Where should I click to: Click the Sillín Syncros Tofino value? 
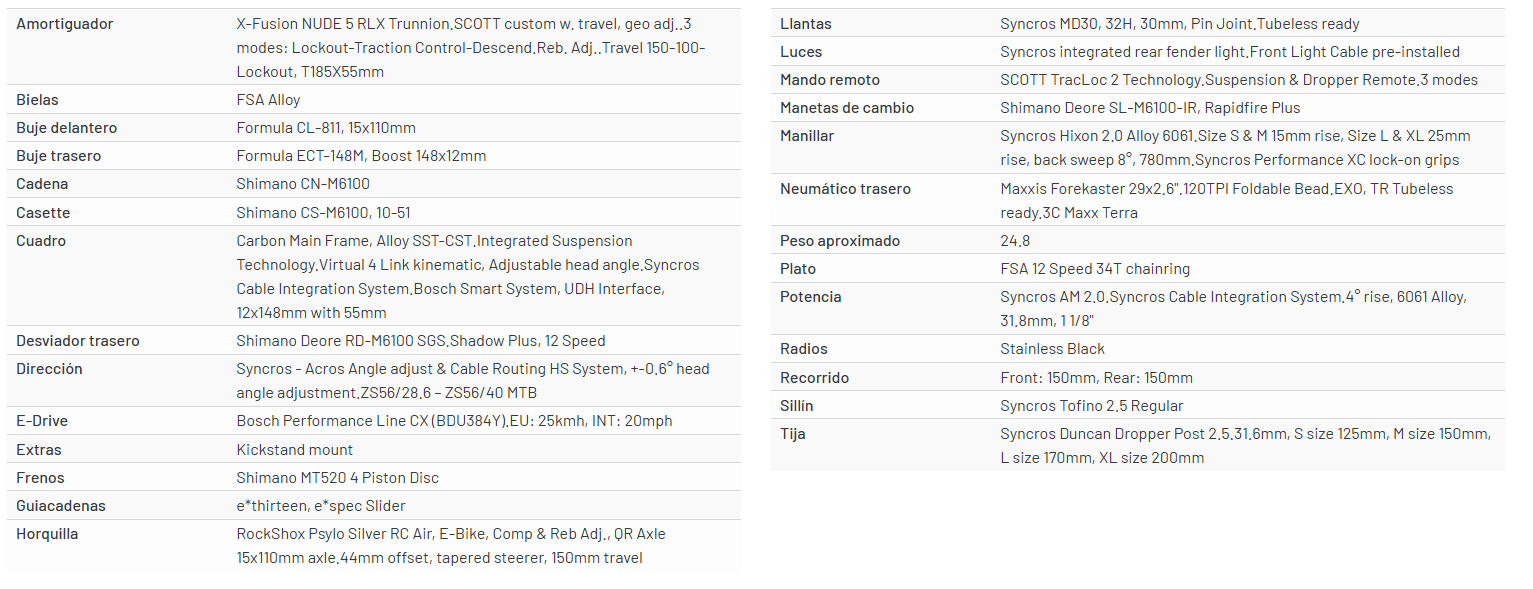[x=1091, y=406]
